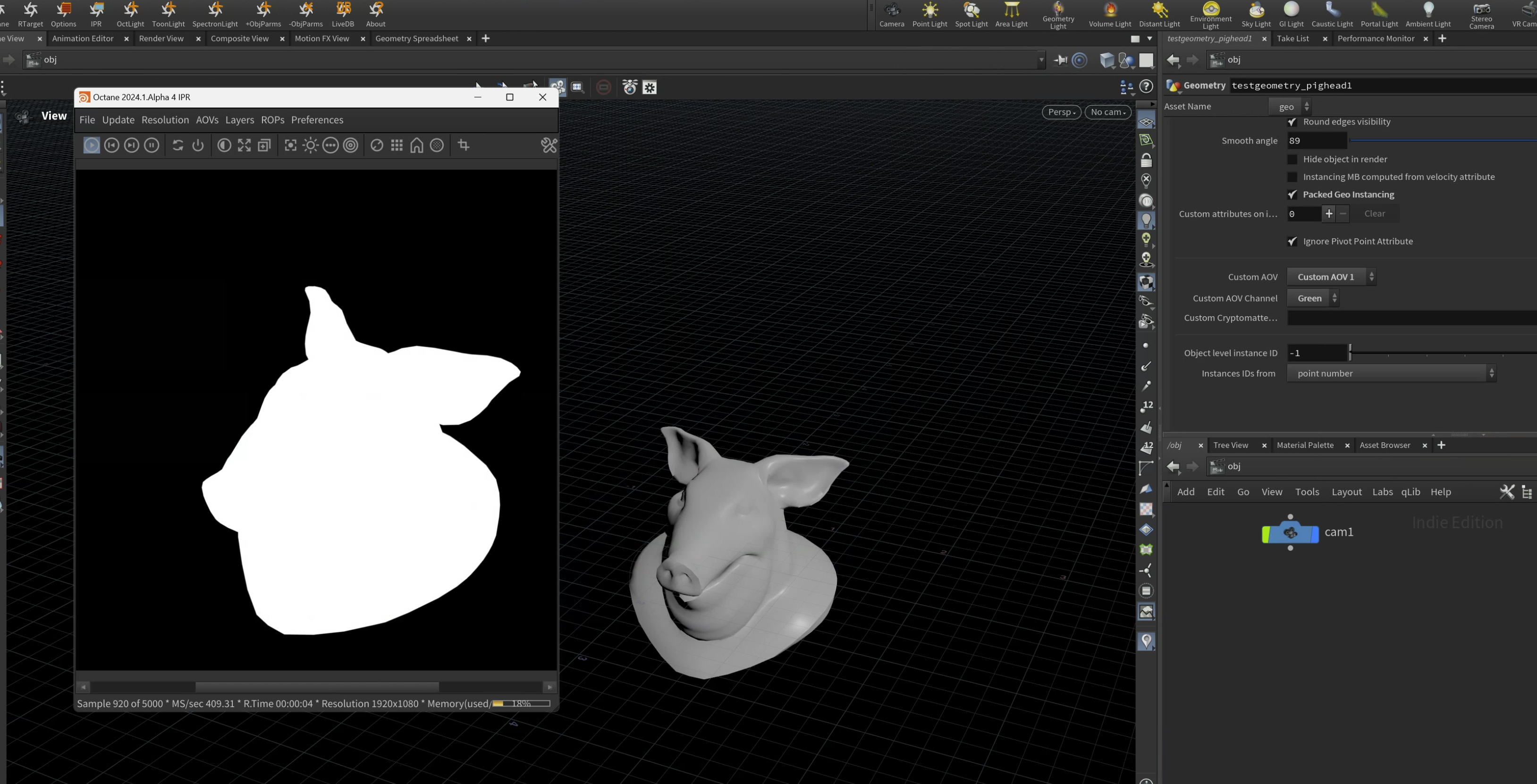Add a custom attribute with plus button
The height and width of the screenshot is (784, 1537).
click(x=1329, y=214)
